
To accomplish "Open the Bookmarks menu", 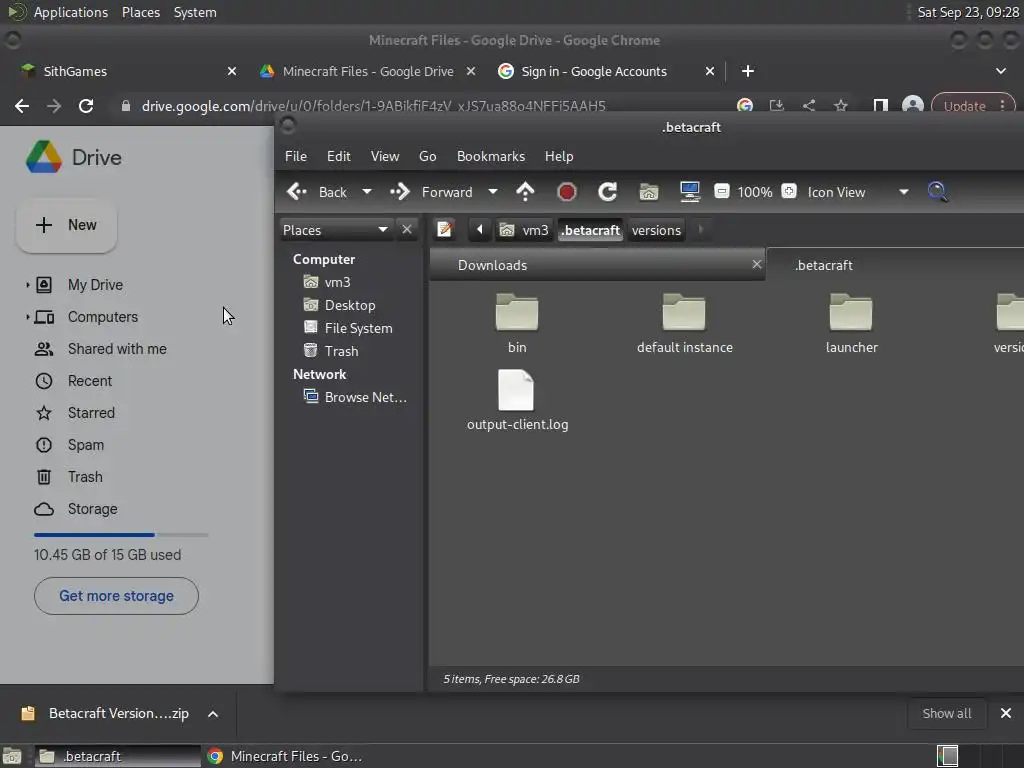I will tap(490, 156).
